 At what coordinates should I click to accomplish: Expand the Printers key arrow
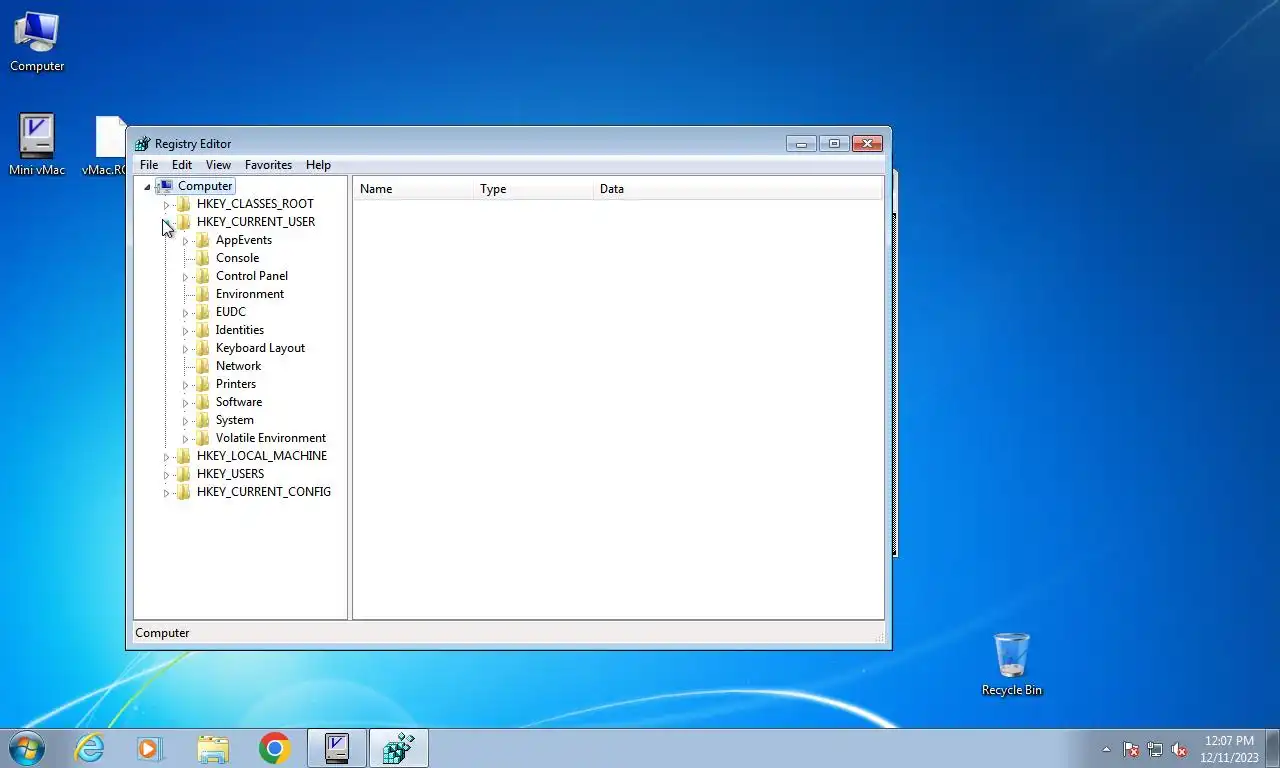pyautogui.click(x=185, y=385)
